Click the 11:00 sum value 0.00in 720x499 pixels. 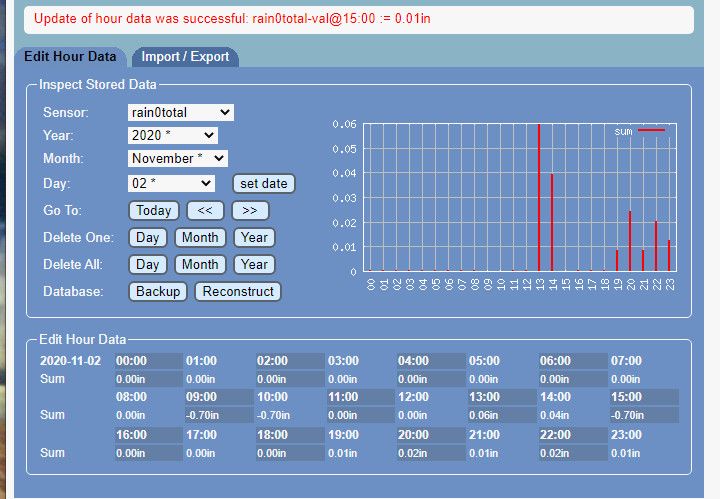pyautogui.click(x=343, y=415)
